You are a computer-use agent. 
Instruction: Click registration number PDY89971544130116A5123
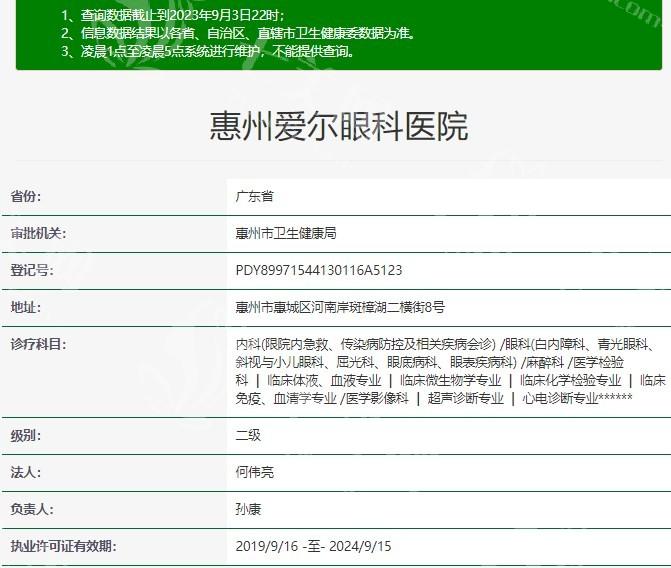319,270
